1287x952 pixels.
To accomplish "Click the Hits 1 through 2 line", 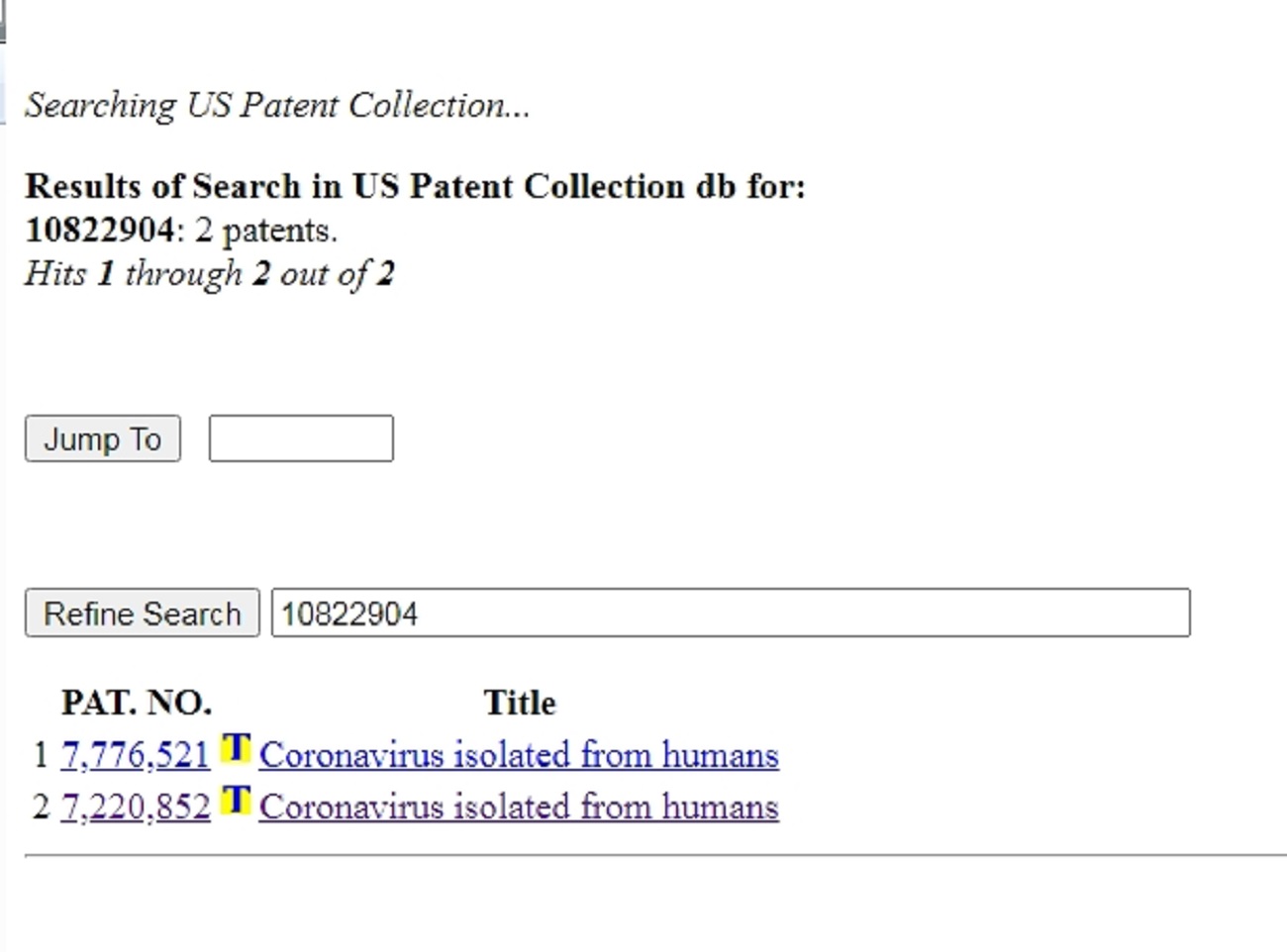I will (x=210, y=273).
